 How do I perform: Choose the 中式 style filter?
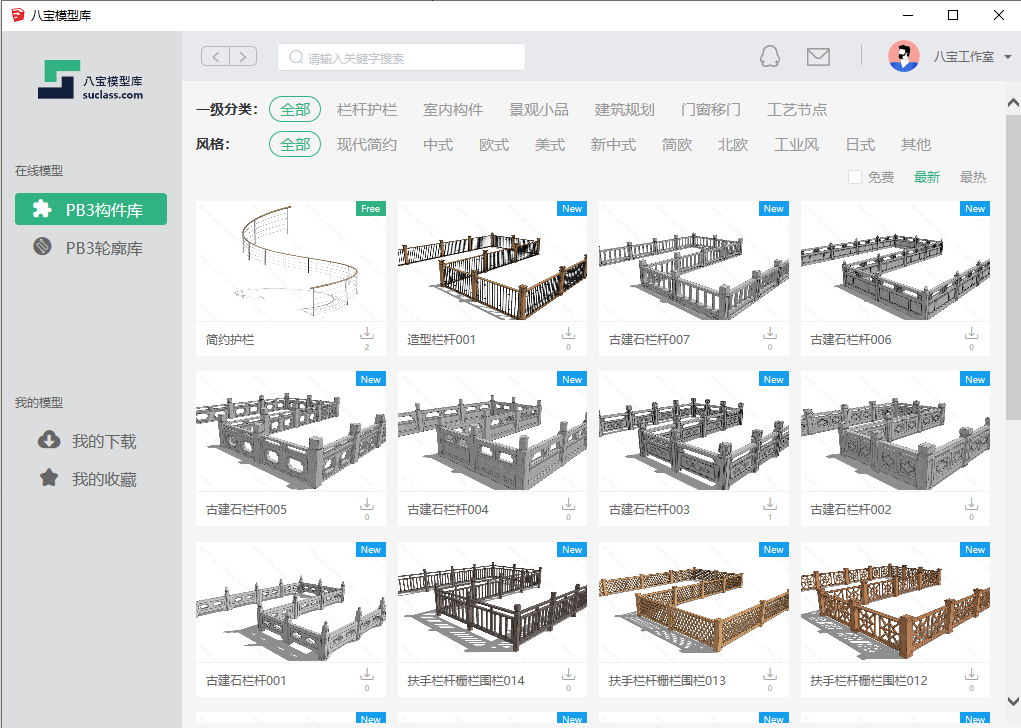tap(438, 145)
